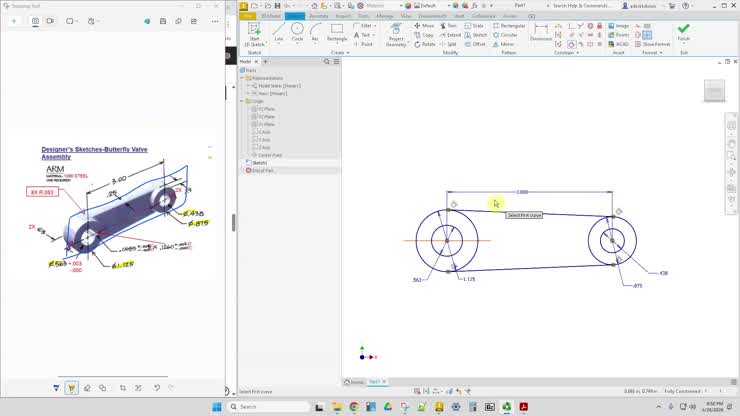Select the eraser in Snipping Tool
Image resolution: width=740 pixels, height=416 pixels.
[87, 388]
